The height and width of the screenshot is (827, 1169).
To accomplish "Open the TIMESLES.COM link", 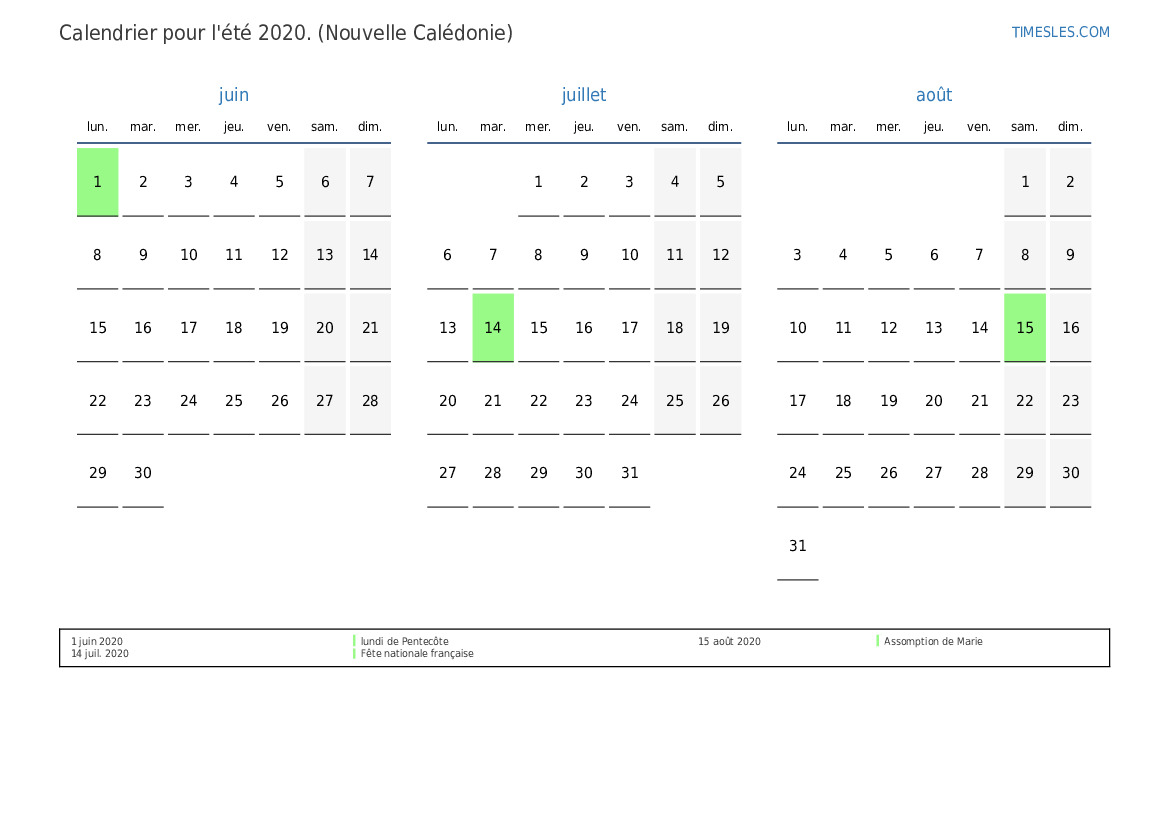I will pyautogui.click(x=1060, y=32).
